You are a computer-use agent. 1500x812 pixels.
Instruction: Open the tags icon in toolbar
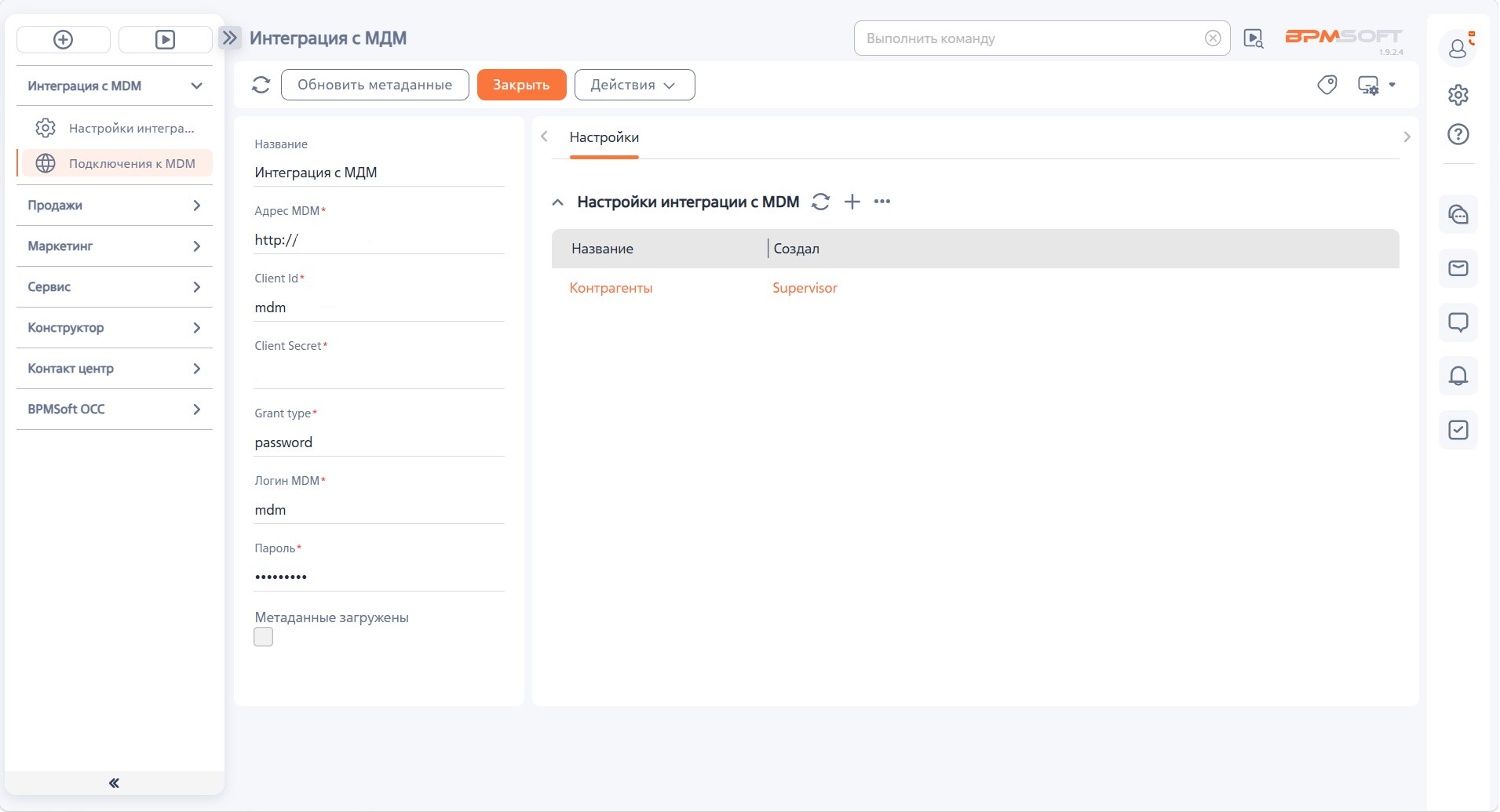coord(1327,85)
